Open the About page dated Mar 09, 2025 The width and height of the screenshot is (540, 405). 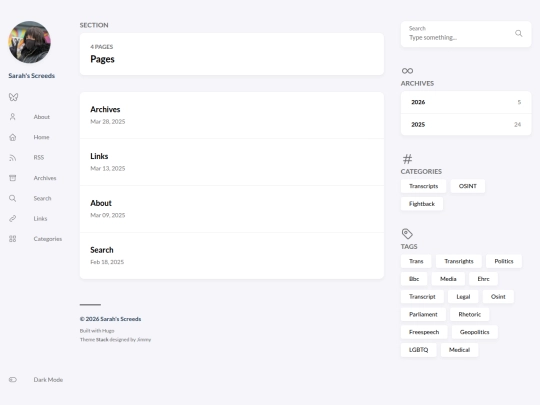click(x=232, y=209)
